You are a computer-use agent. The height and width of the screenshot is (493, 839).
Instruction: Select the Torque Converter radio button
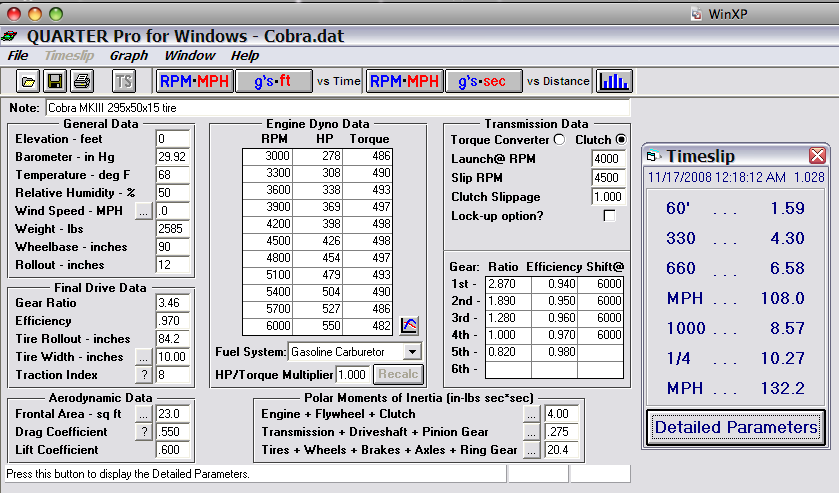(558, 139)
